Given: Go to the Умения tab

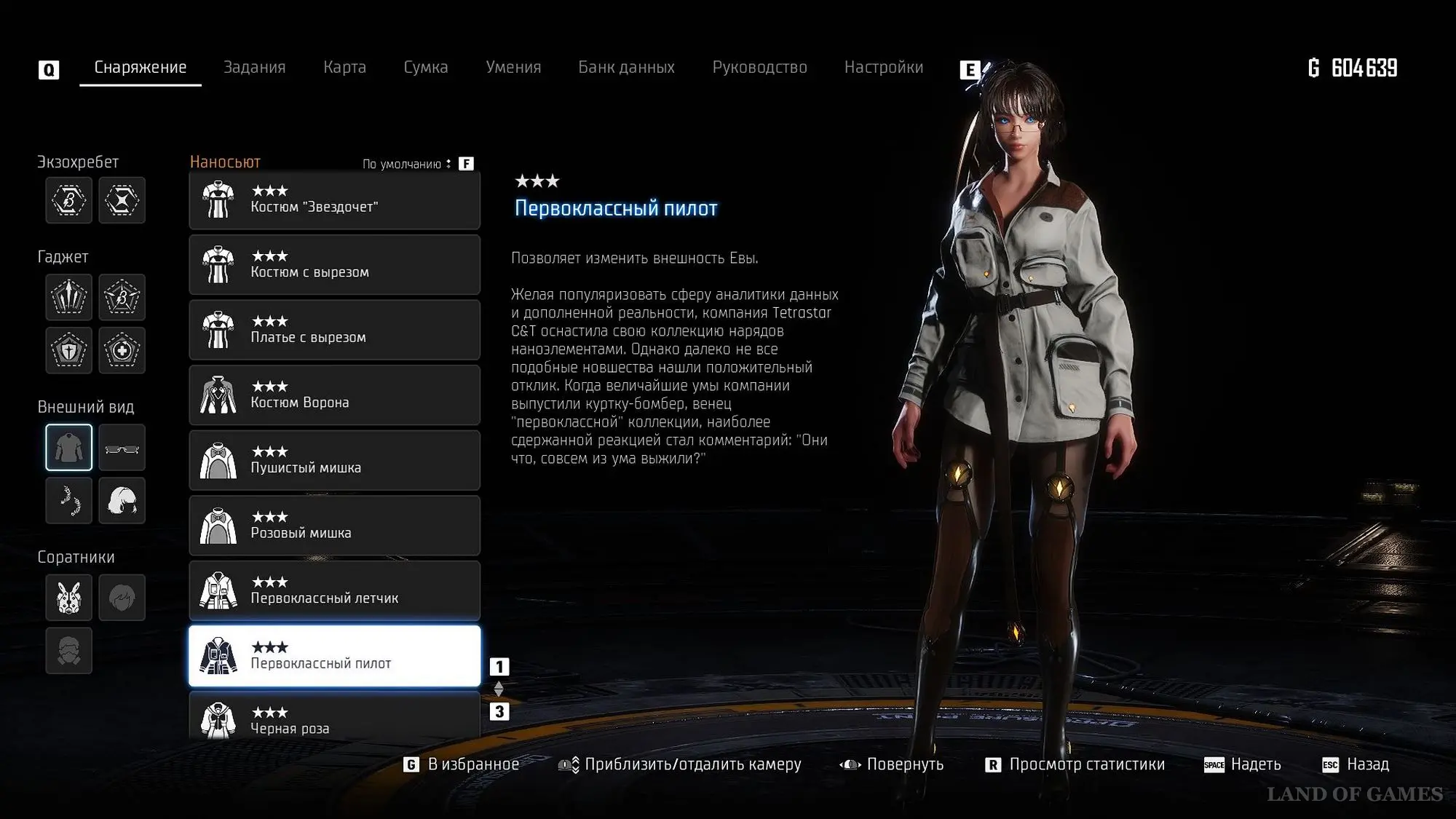Looking at the screenshot, I should point(513,68).
